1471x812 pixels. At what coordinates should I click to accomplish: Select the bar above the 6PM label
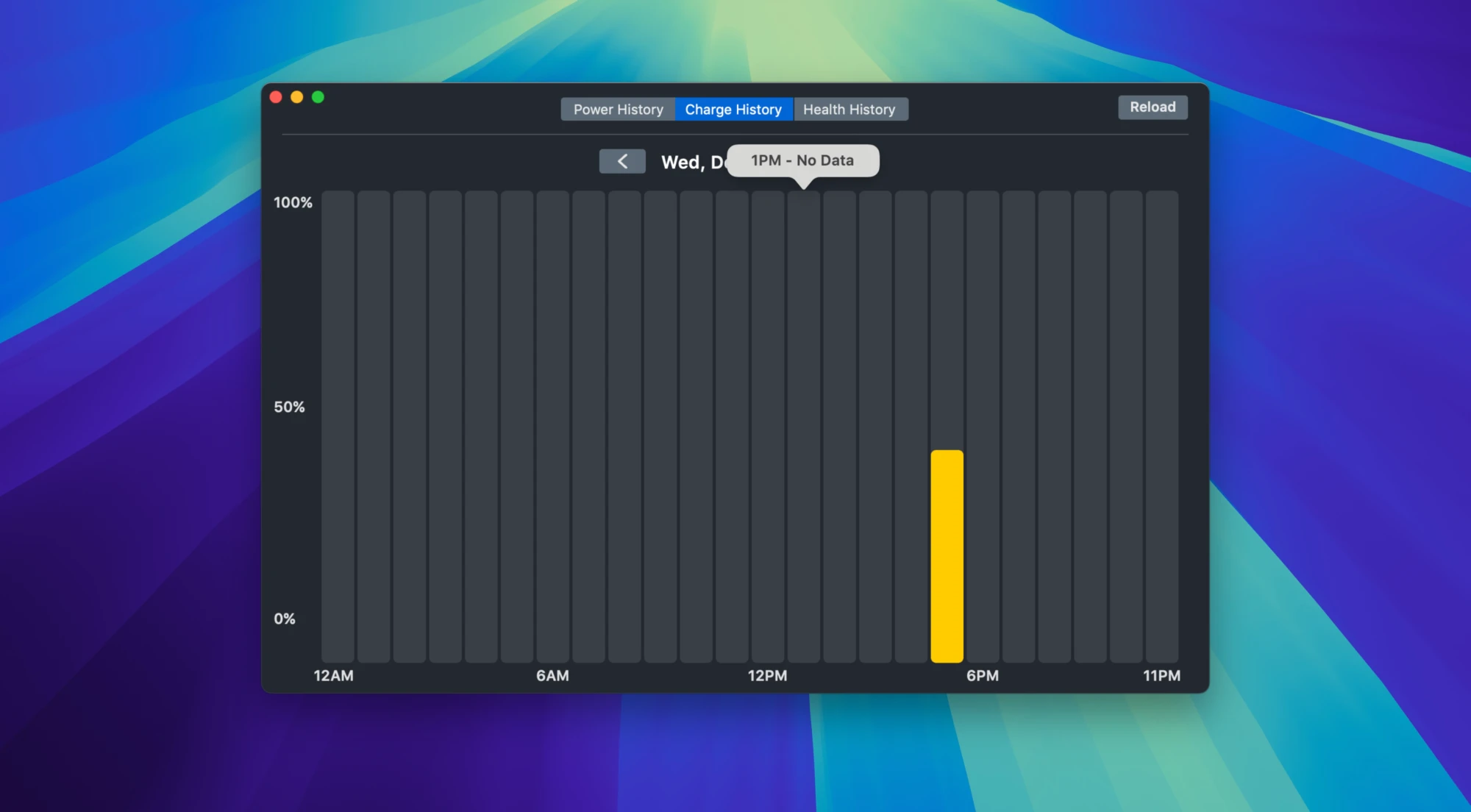coord(983,427)
